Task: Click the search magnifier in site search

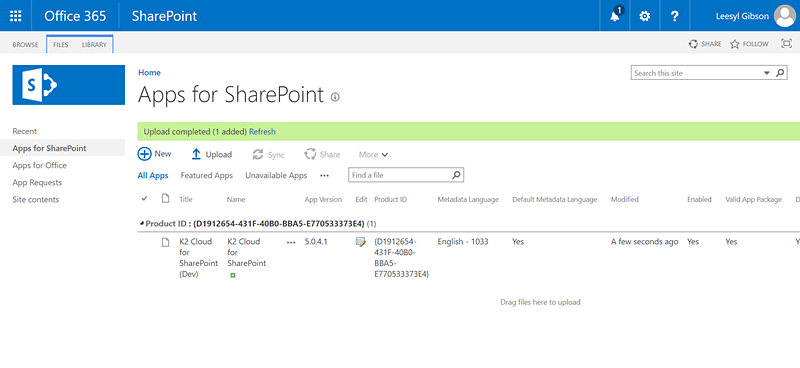Action: coord(780,73)
